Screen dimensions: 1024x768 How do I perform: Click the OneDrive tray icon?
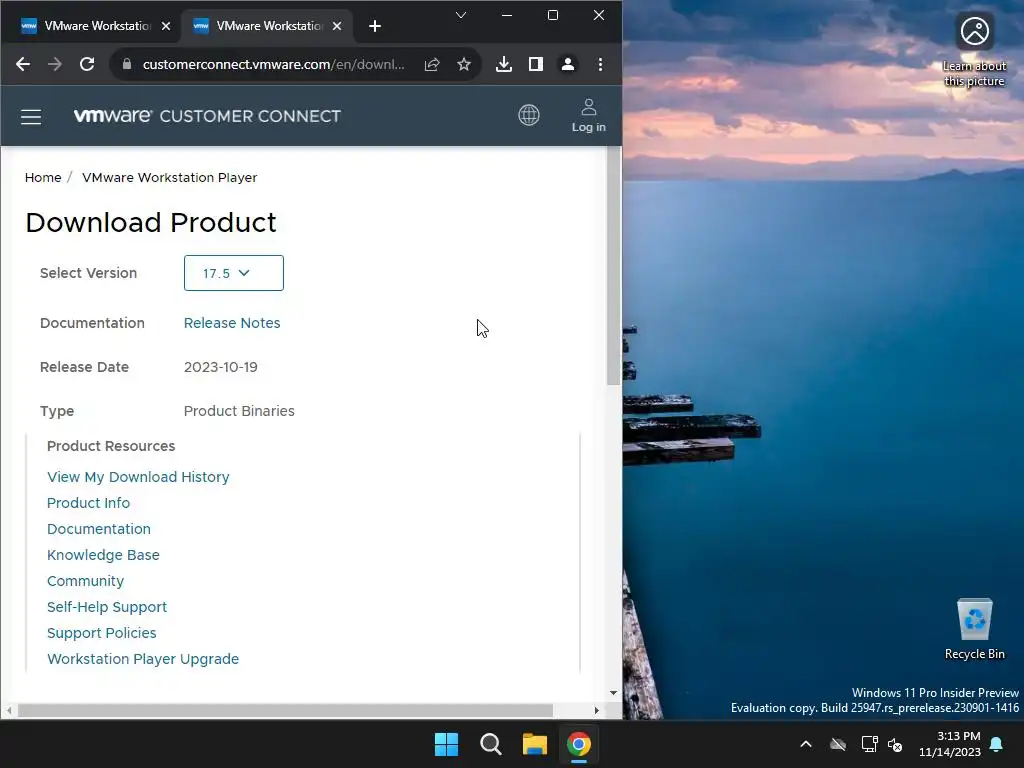pos(838,744)
